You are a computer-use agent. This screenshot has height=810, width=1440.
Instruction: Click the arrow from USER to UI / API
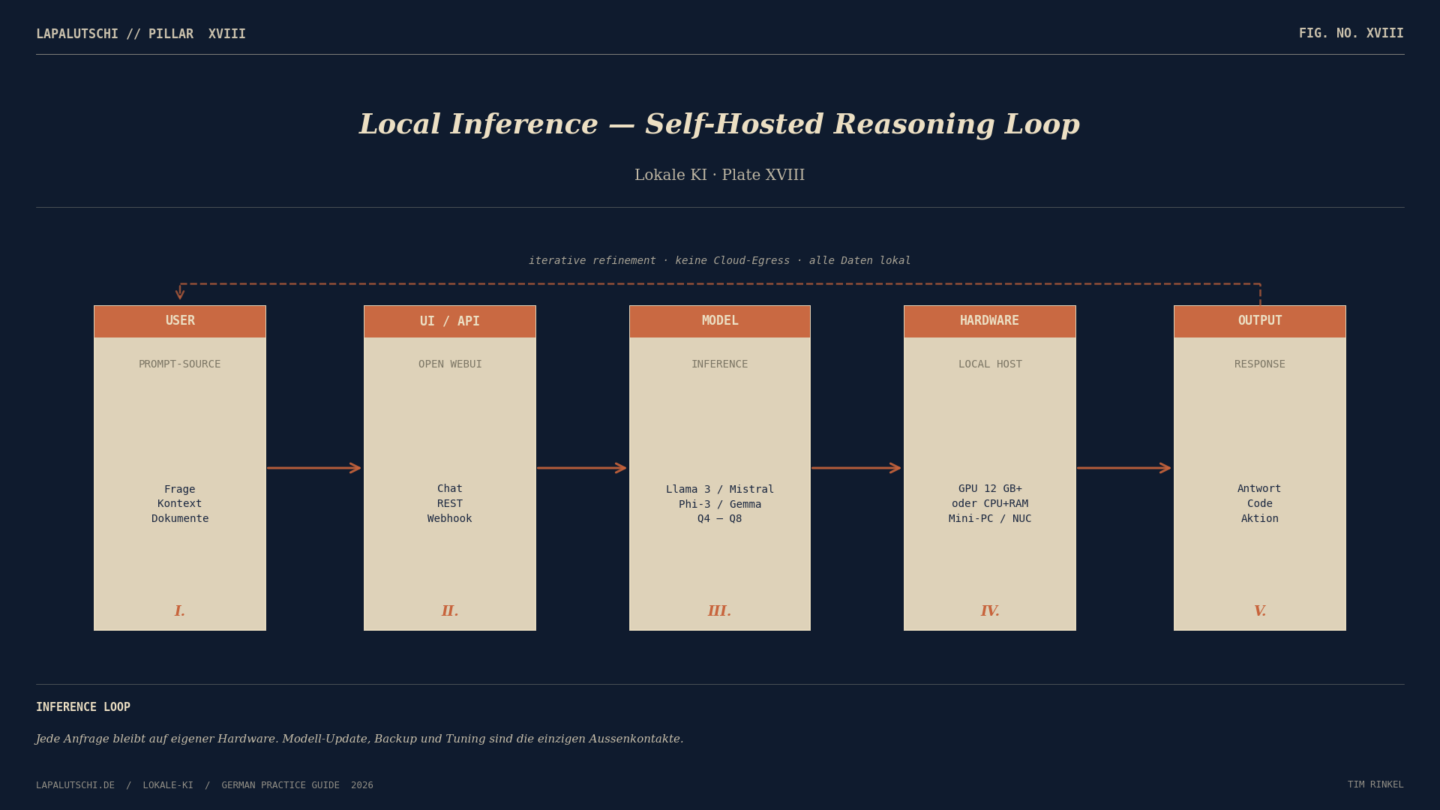click(x=314, y=468)
